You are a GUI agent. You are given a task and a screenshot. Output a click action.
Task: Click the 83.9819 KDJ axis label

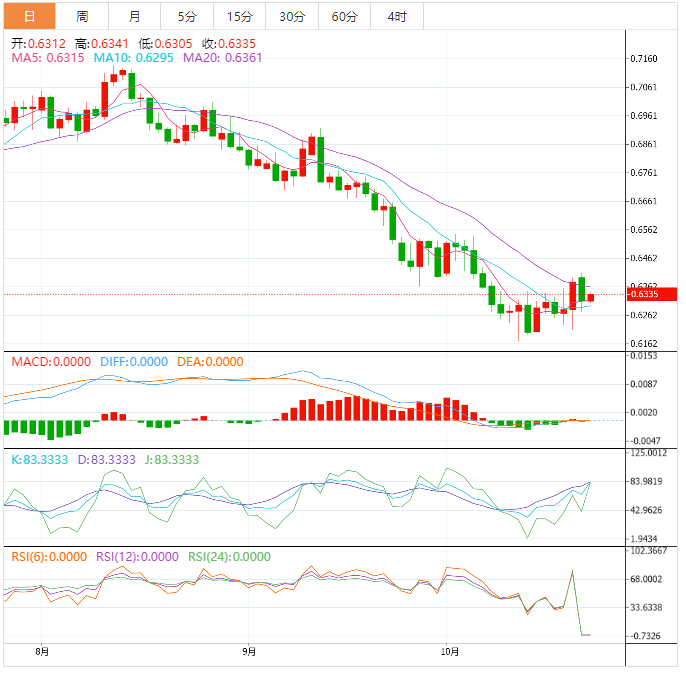click(x=646, y=481)
